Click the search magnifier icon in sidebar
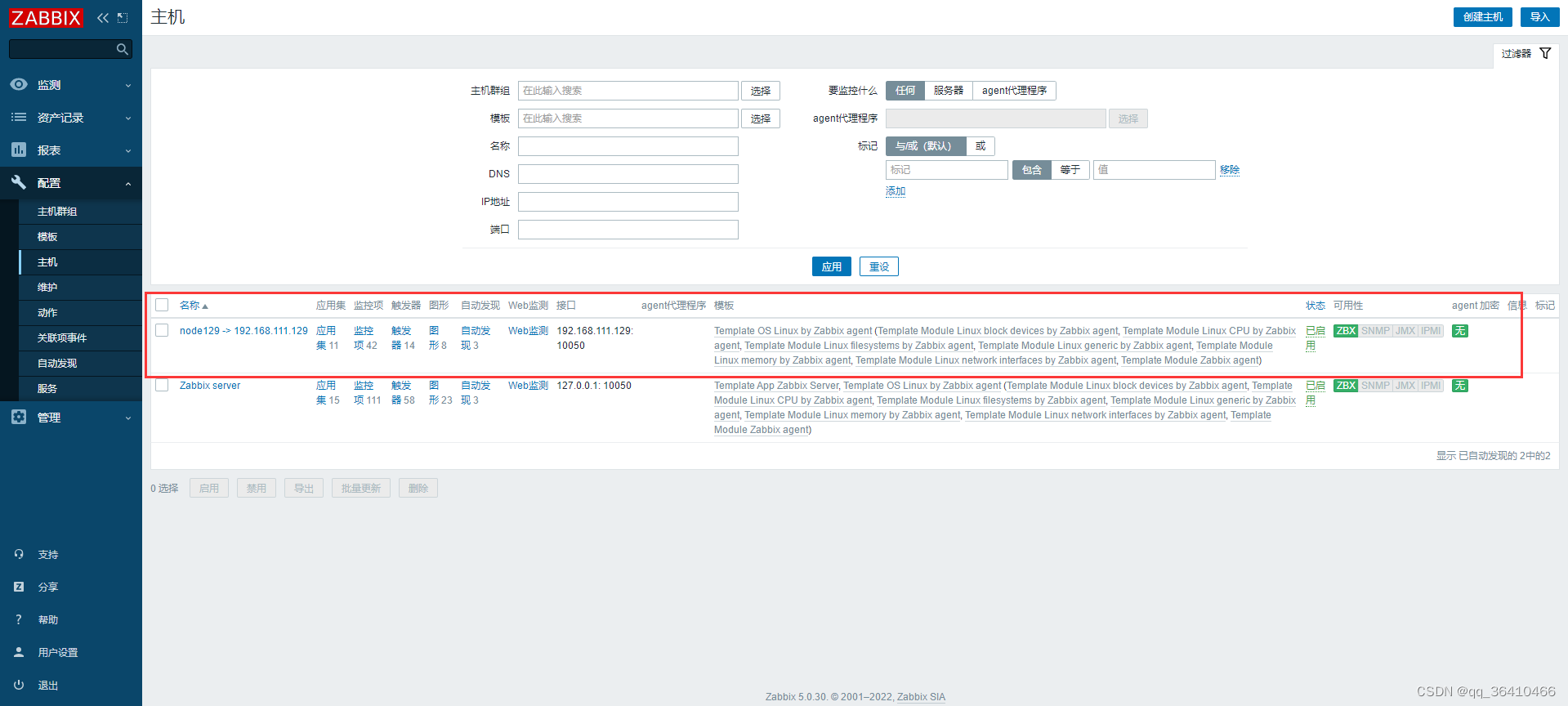 123,49
